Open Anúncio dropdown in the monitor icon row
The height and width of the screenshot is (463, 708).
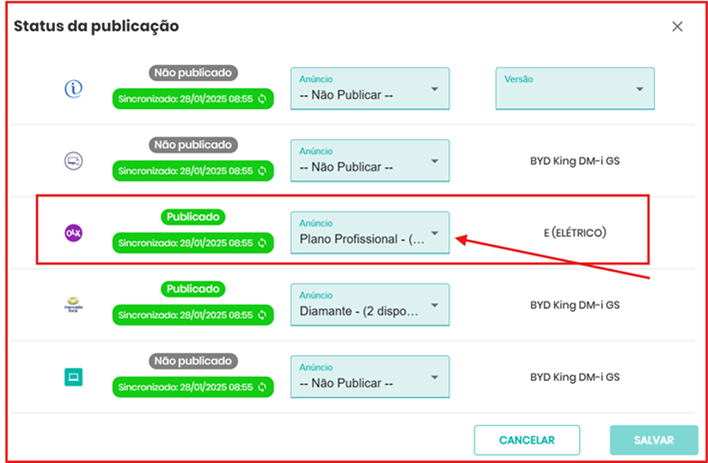point(370,161)
